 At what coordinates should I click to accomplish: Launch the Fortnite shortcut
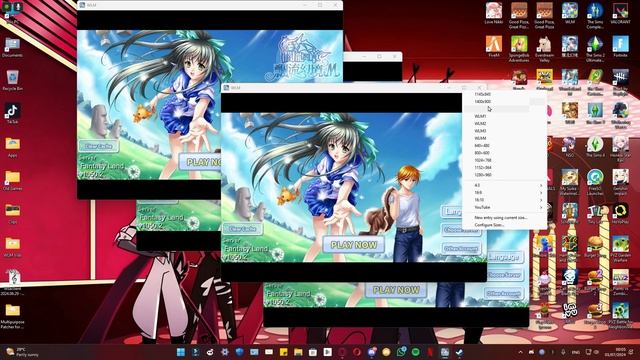[620, 47]
